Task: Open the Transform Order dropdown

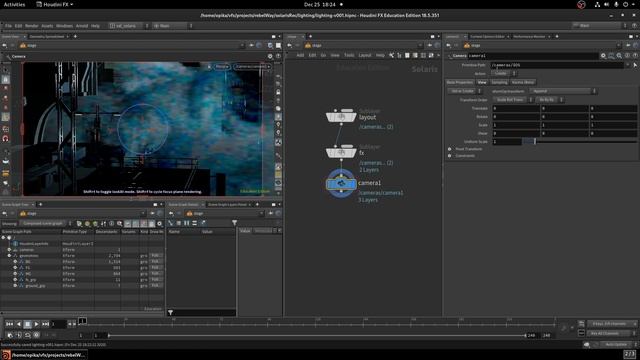Action: pyautogui.click(x=513, y=100)
